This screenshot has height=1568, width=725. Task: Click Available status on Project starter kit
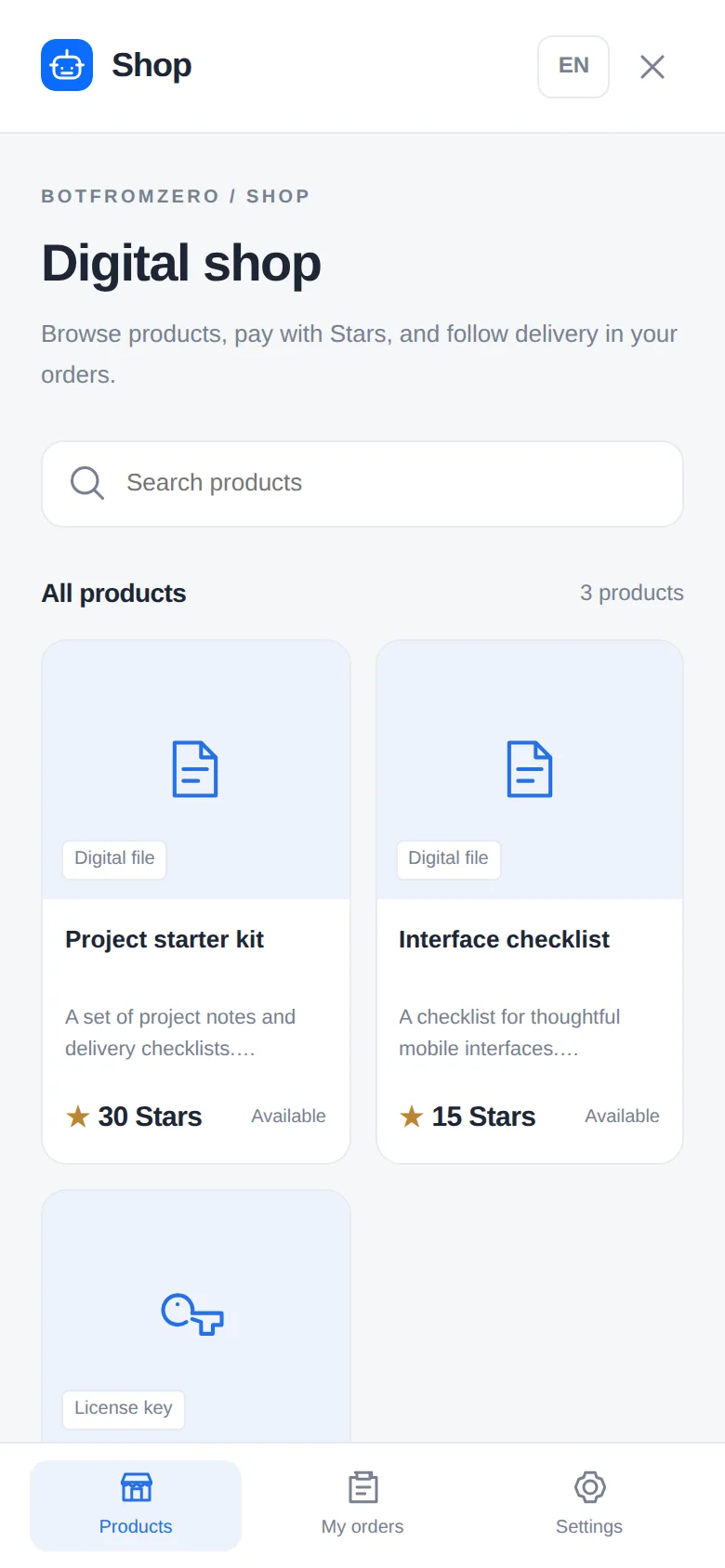(288, 1117)
